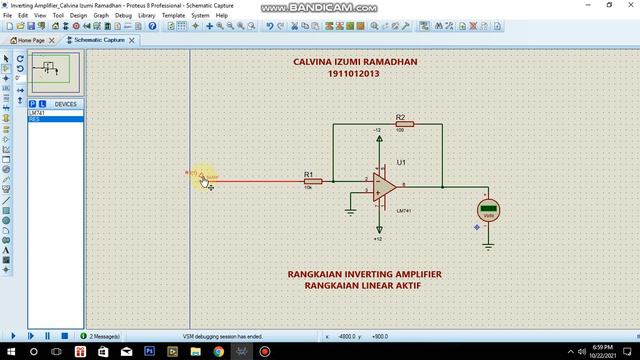Viewport: 640px width, 360px height.
Task: Open the Windows Start menu
Action: coord(11,351)
